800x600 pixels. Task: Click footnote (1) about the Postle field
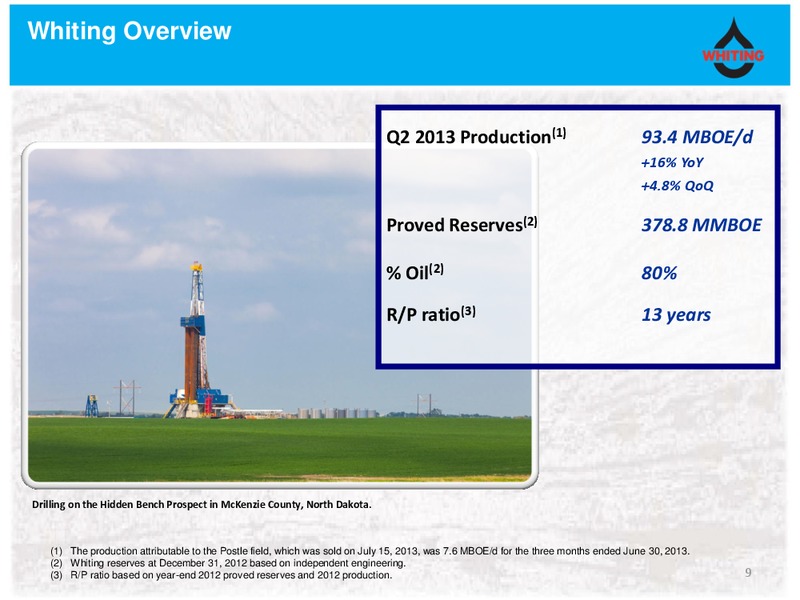coord(370,551)
